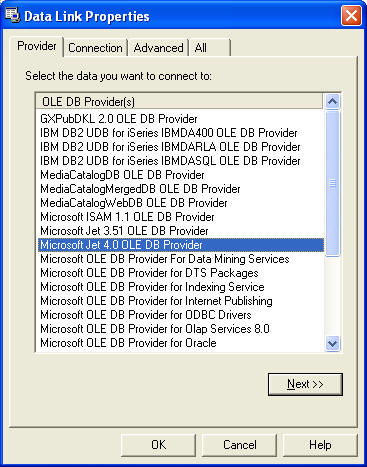The height and width of the screenshot is (467, 367).
Task: Close the Data Link Properties dialog
Action: [351, 16]
